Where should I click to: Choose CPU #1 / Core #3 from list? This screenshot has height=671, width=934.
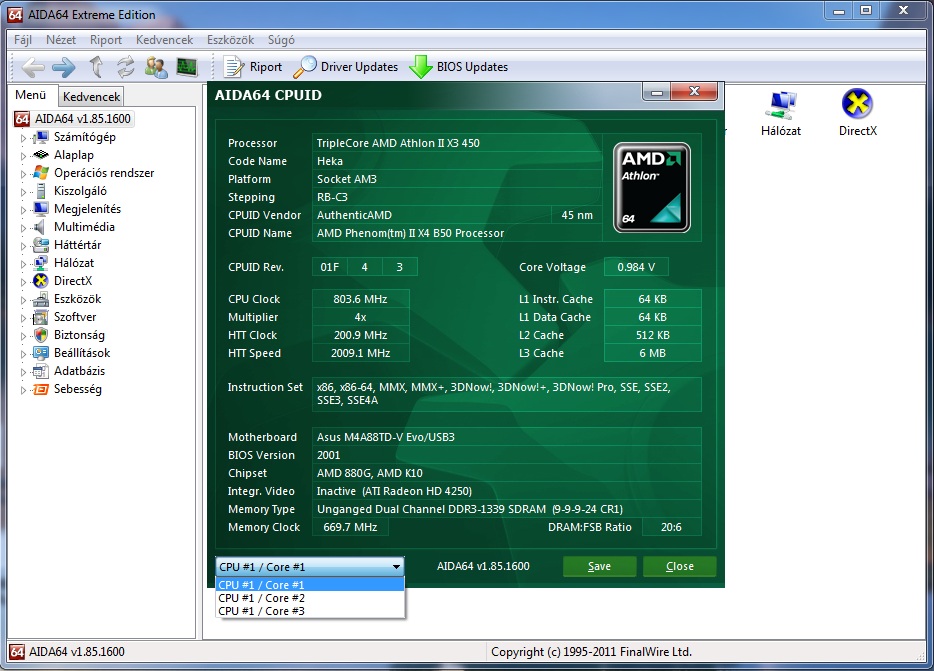(310, 611)
